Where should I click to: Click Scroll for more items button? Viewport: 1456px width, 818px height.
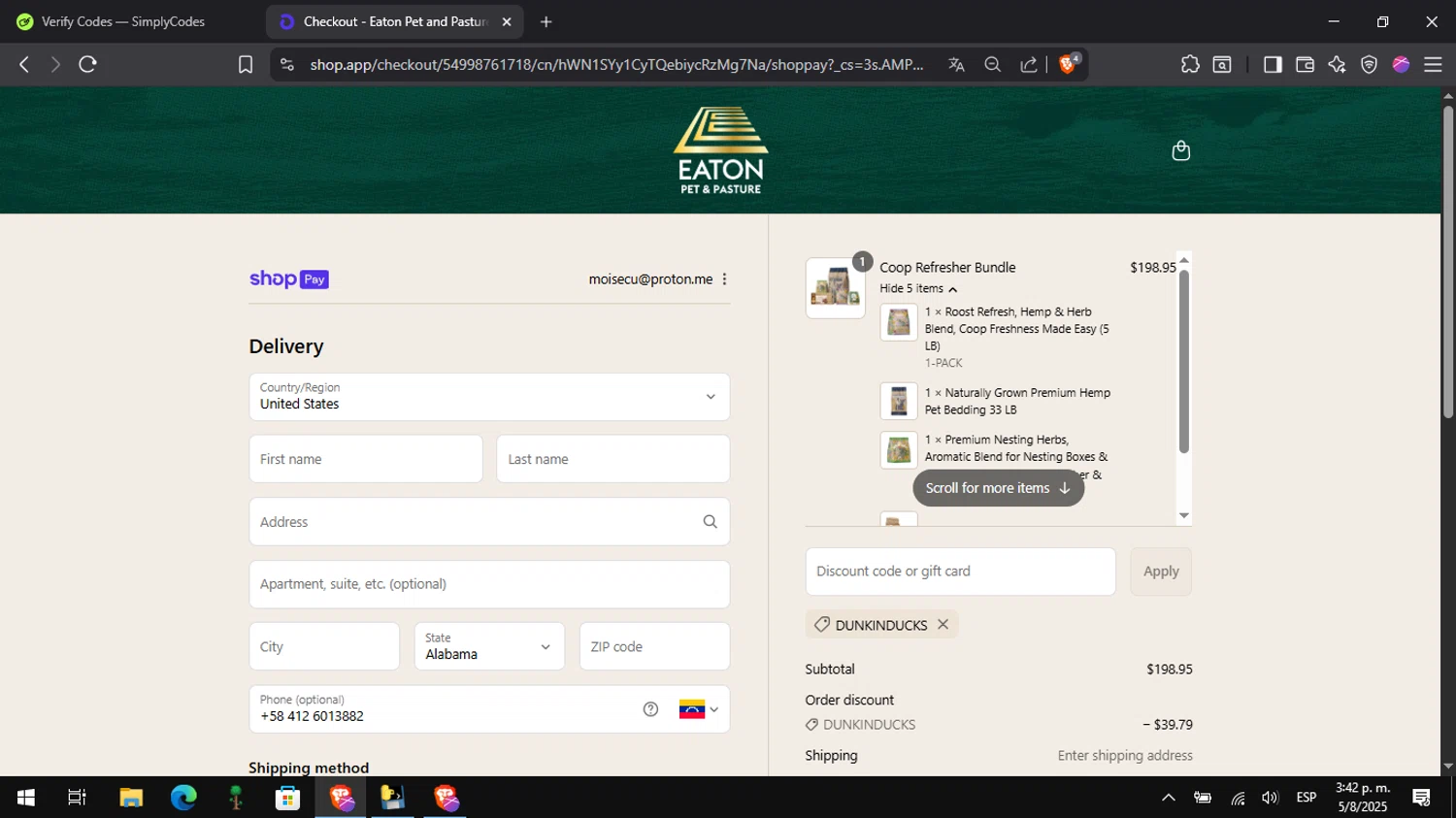998,488
